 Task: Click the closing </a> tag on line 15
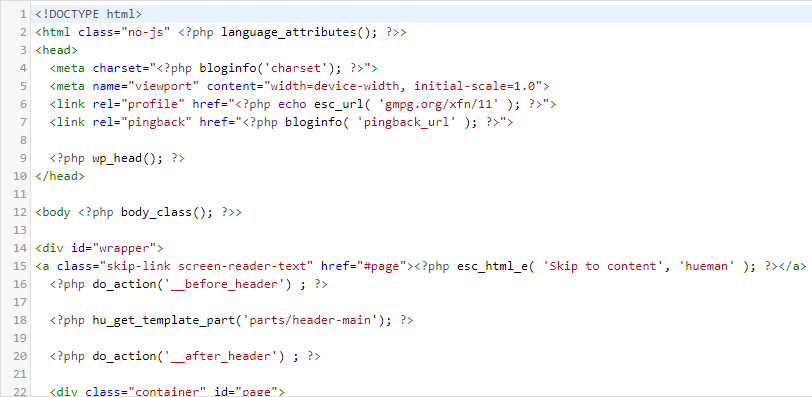[792, 266]
